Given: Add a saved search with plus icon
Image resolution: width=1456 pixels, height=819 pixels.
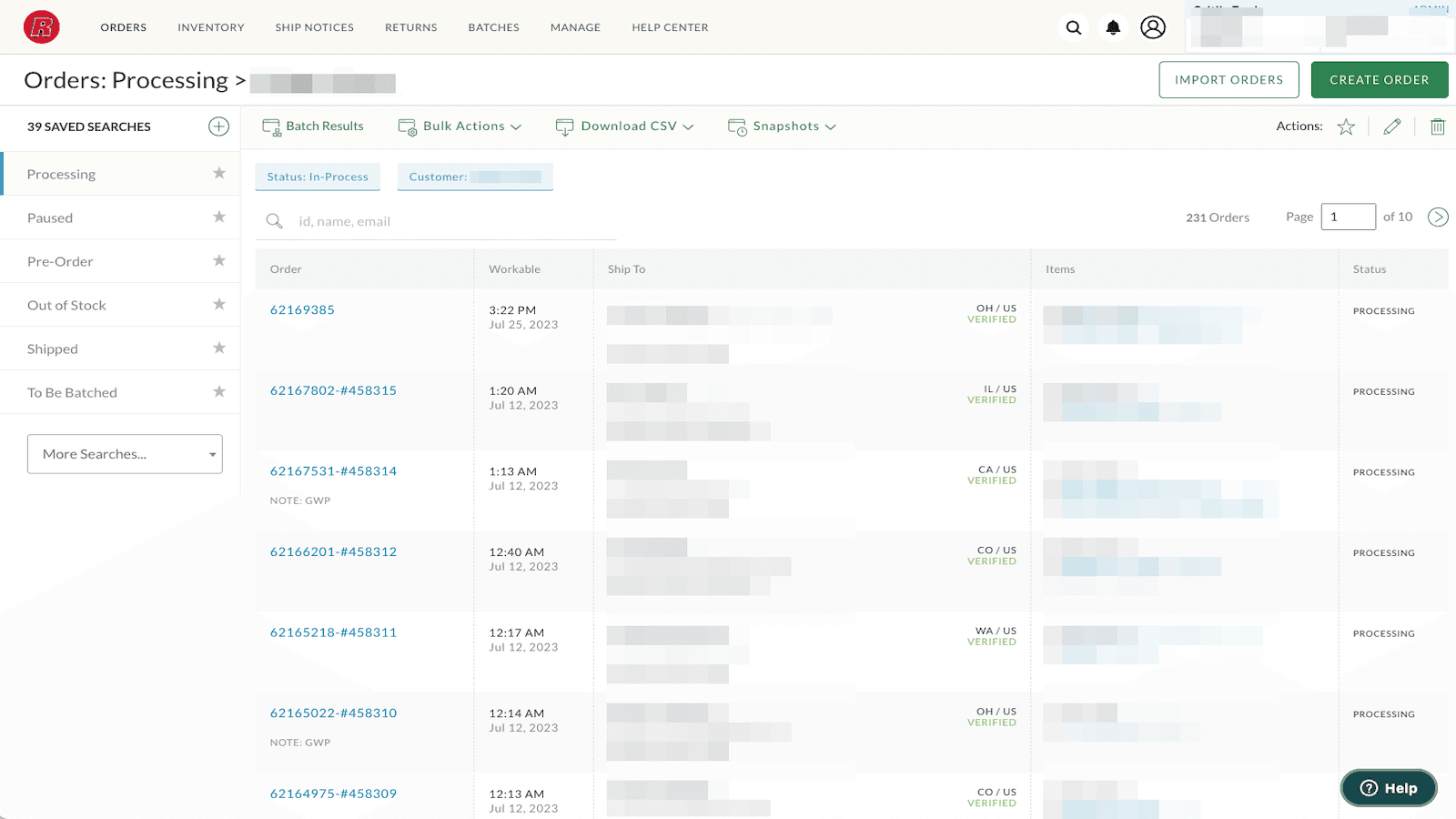Looking at the screenshot, I should (x=218, y=126).
